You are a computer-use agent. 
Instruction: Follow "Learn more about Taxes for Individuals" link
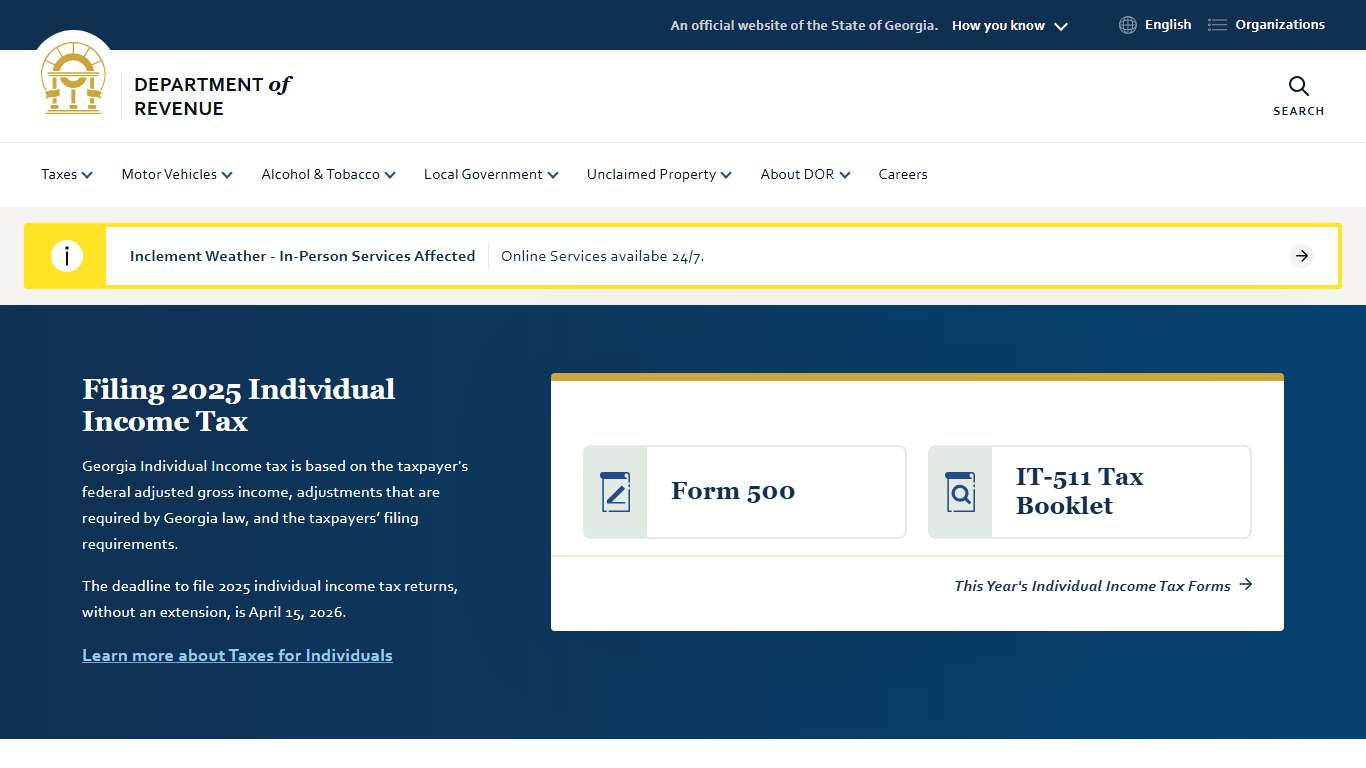[x=237, y=655]
